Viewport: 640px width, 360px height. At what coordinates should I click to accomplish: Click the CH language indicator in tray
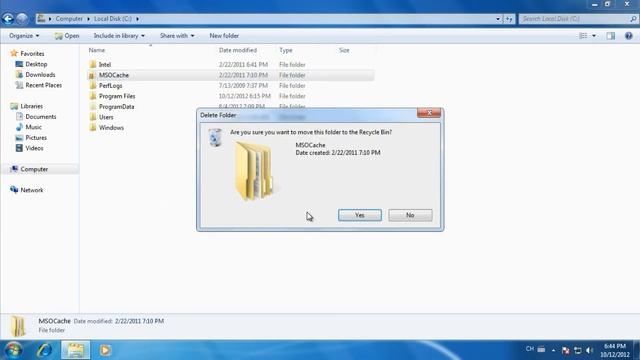point(529,349)
